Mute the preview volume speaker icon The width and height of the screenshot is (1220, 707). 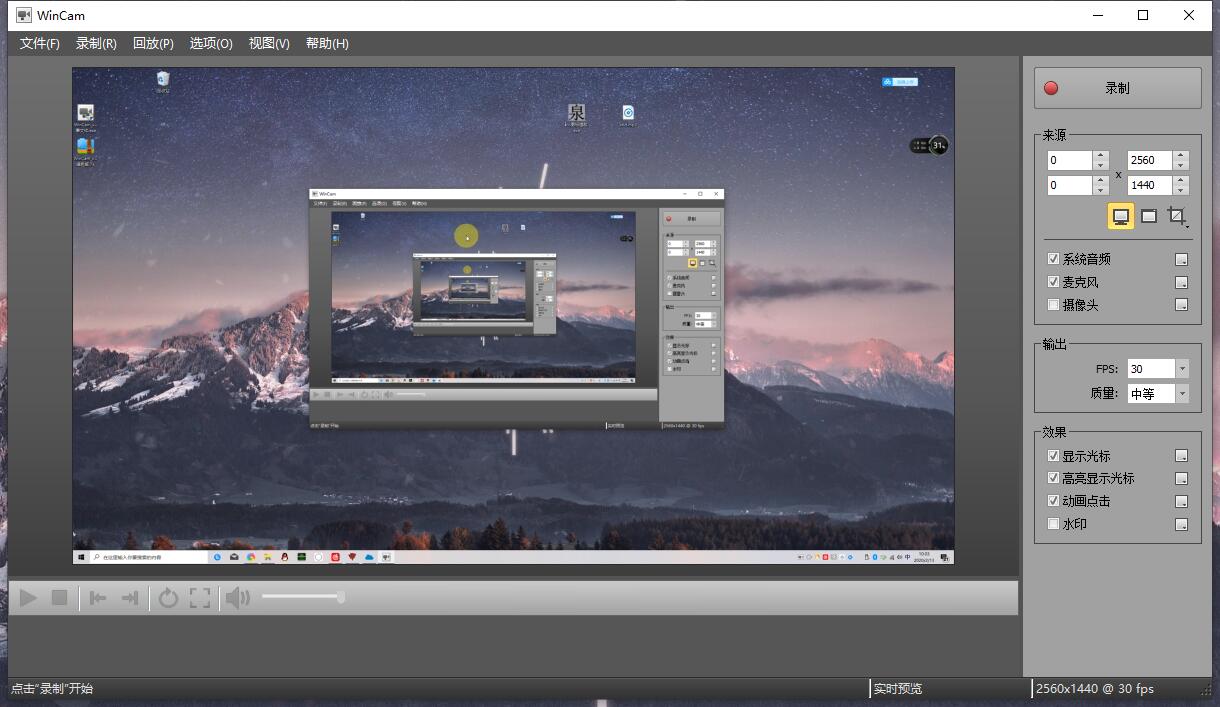click(x=238, y=597)
